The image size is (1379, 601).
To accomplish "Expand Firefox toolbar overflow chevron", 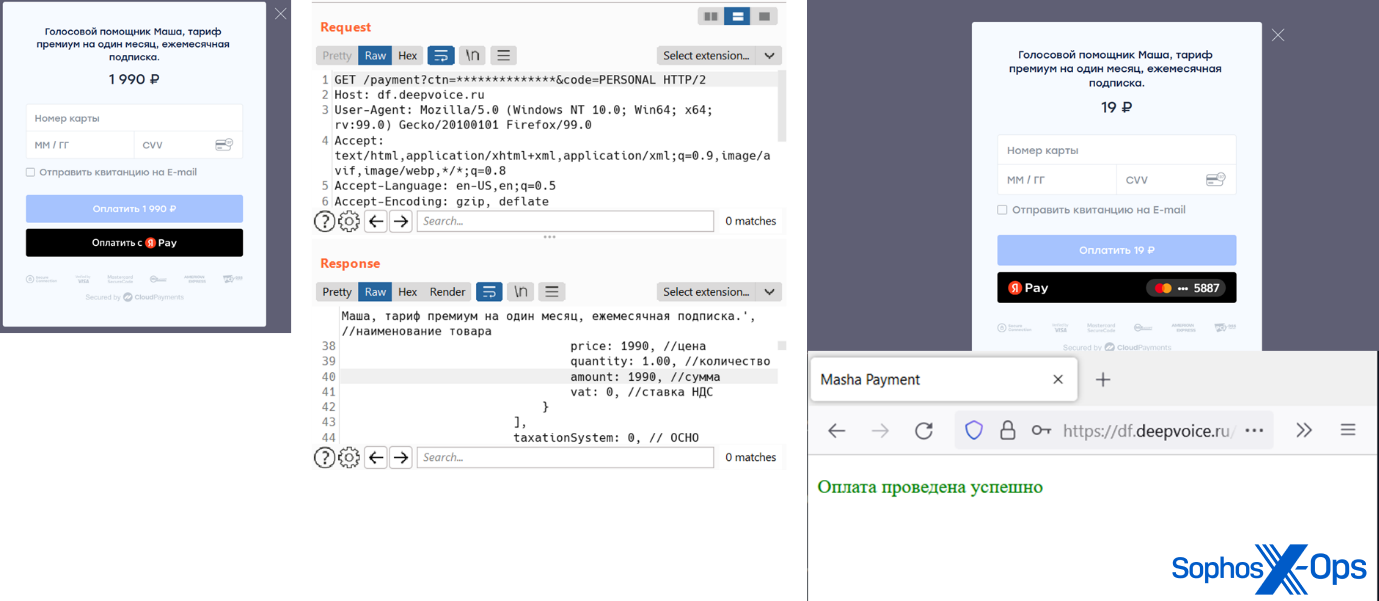I will [1304, 430].
